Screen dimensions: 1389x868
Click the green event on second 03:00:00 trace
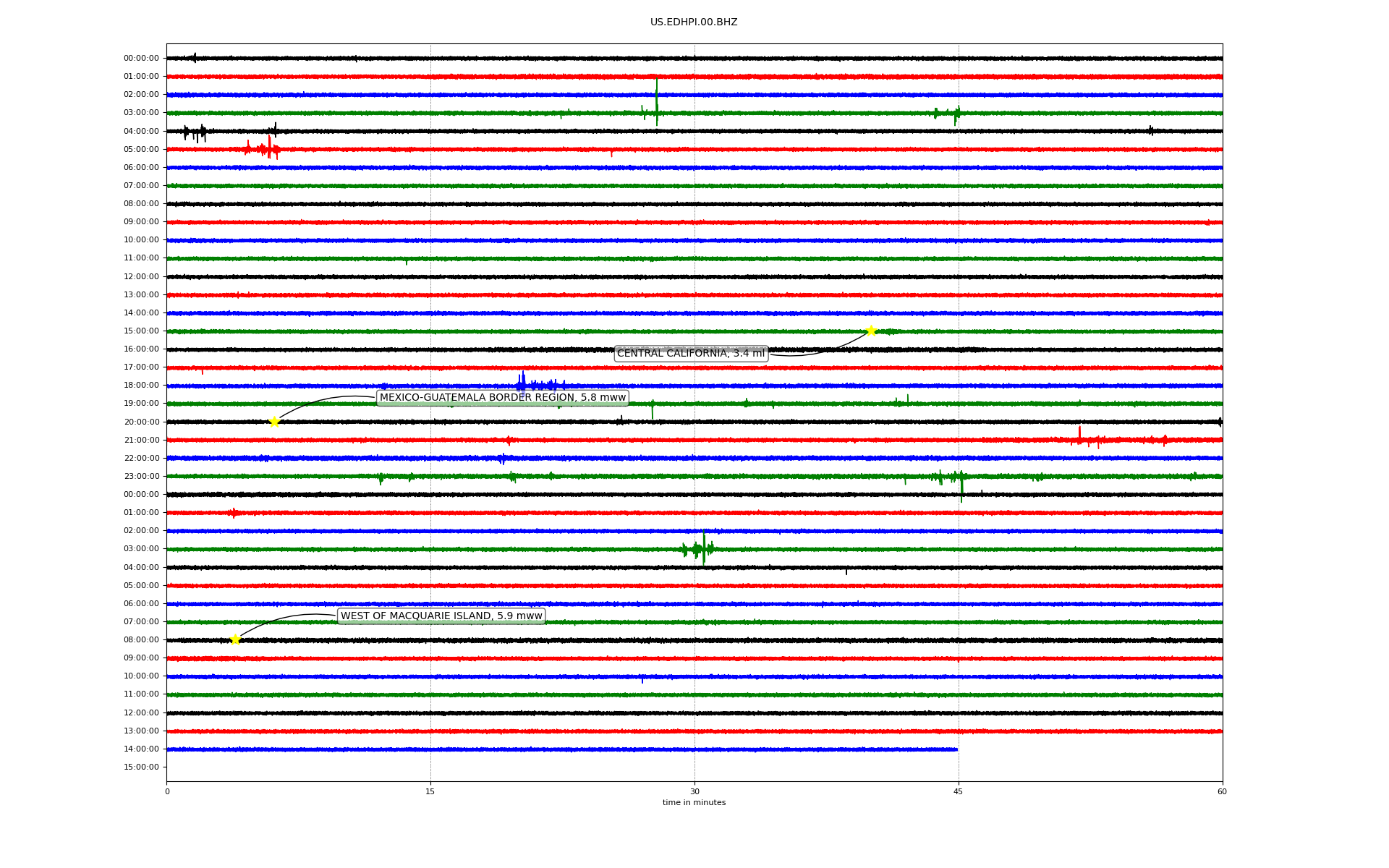[702, 548]
